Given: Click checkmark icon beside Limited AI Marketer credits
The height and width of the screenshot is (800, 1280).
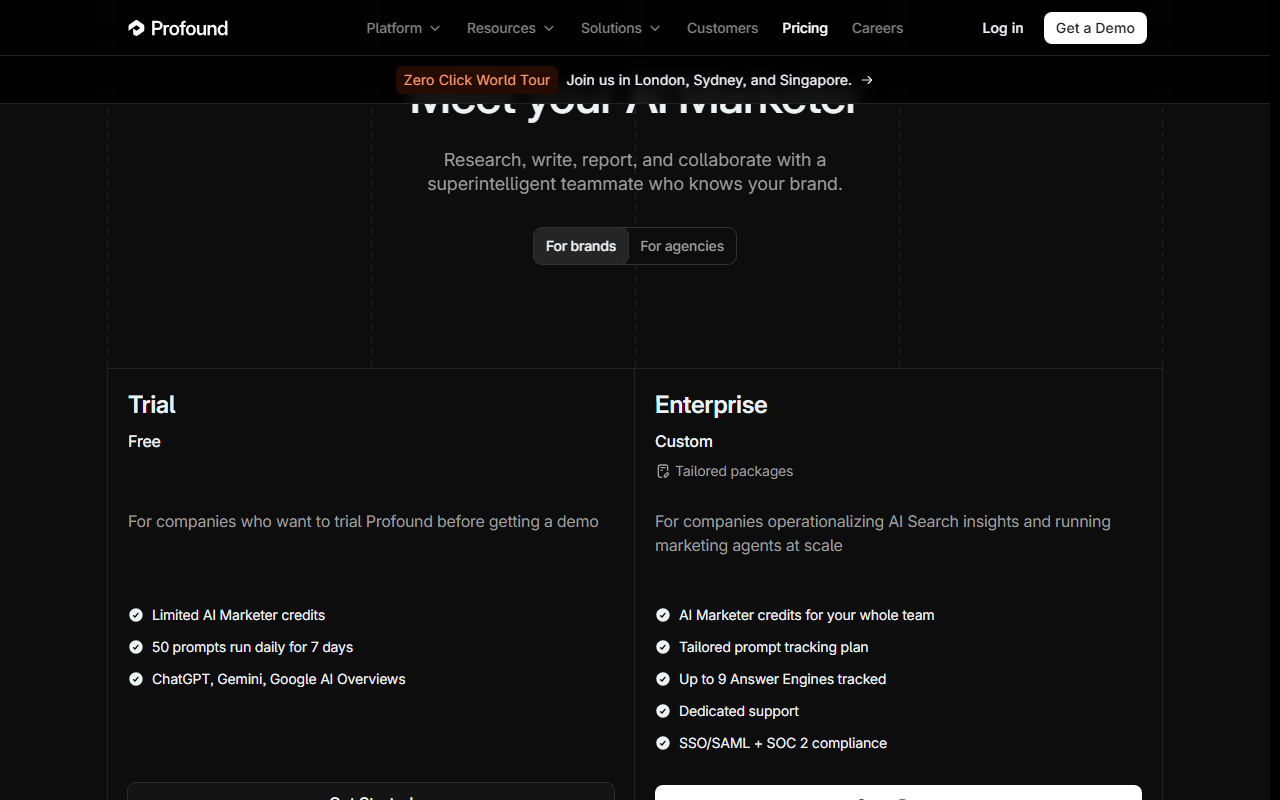Looking at the screenshot, I should (136, 615).
